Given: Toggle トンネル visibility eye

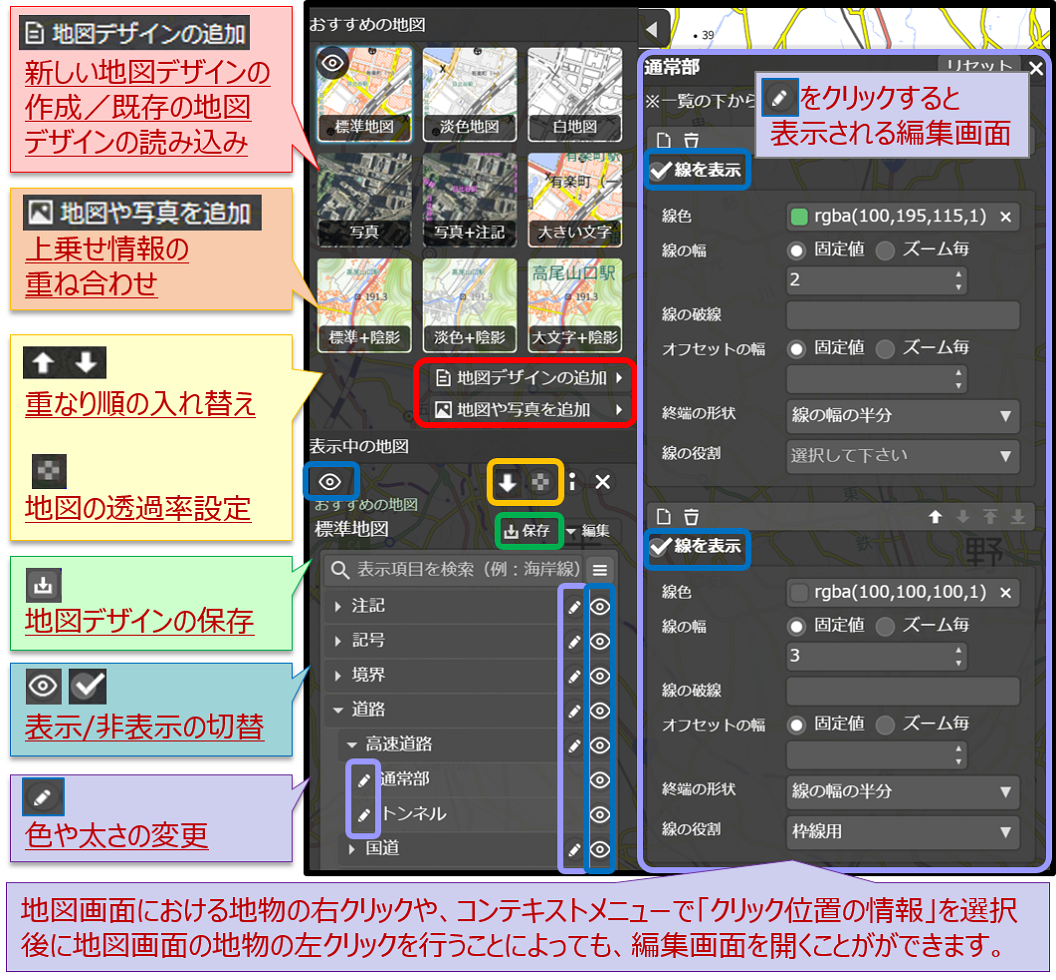Looking at the screenshot, I should tap(600, 815).
